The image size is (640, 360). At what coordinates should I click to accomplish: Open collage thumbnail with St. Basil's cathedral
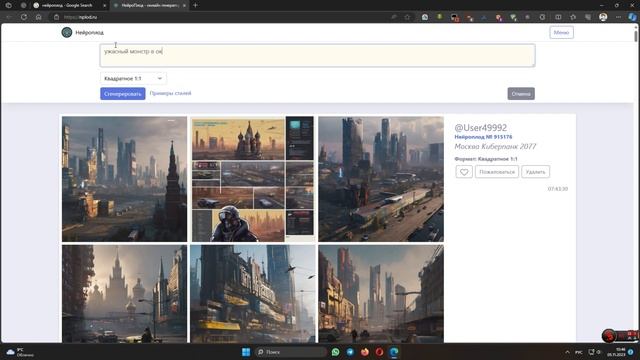[x=253, y=179]
